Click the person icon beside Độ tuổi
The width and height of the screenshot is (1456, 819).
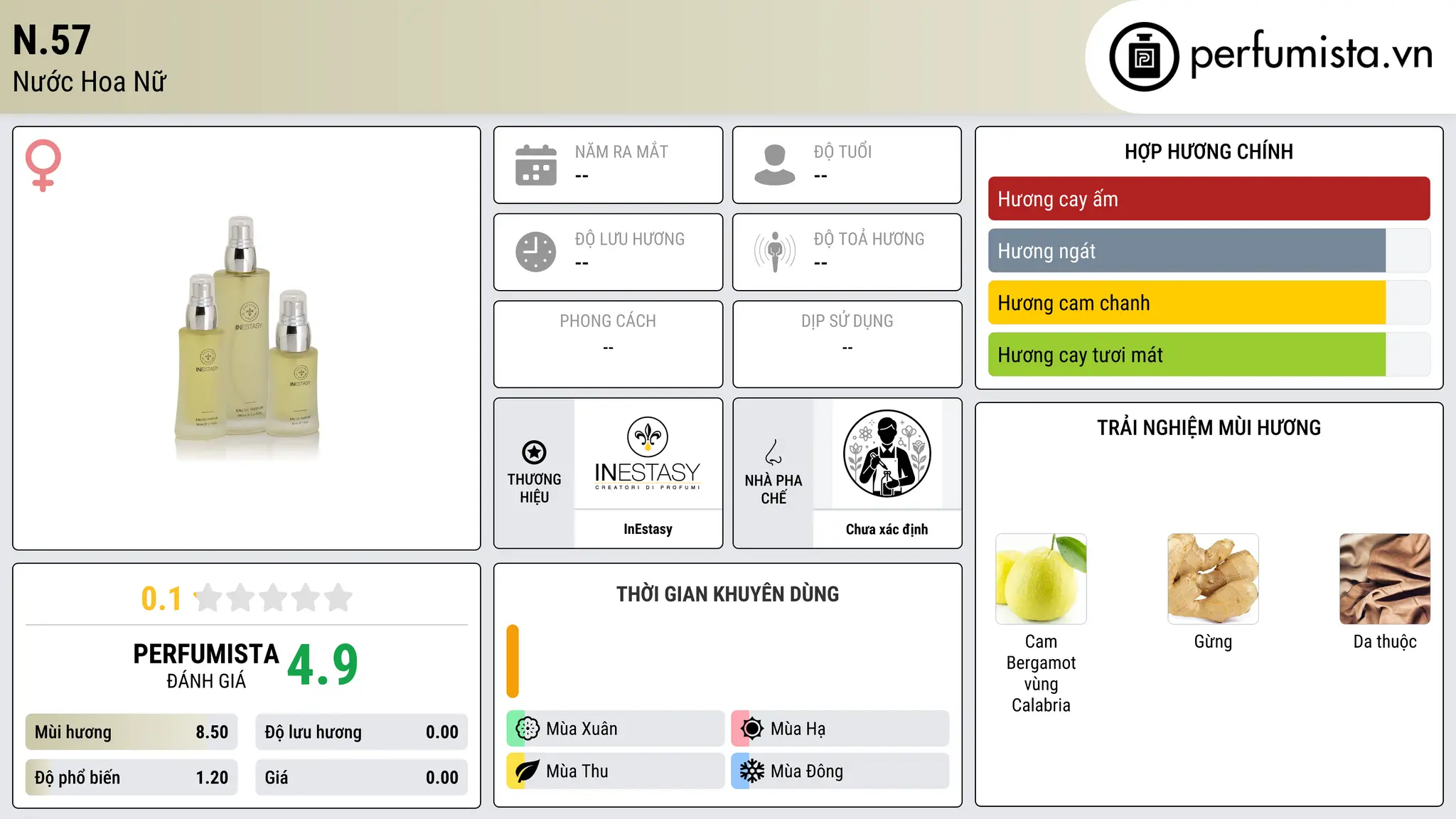point(774,165)
